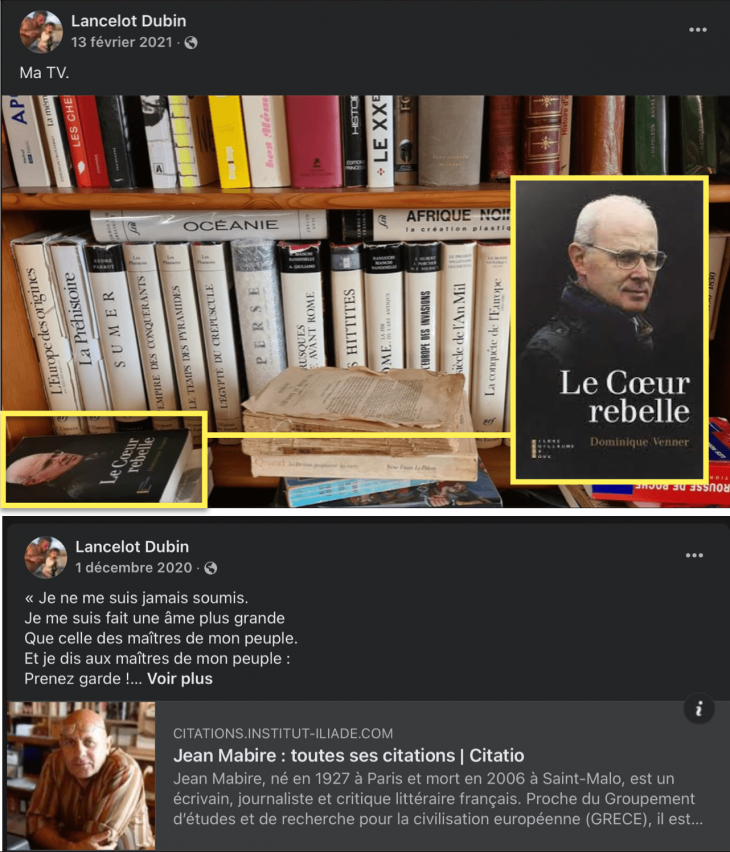This screenshot has height=852, width=730.
Task: Click the globe privacy icon beside 13 février 2021
Action: click(191, 42)
